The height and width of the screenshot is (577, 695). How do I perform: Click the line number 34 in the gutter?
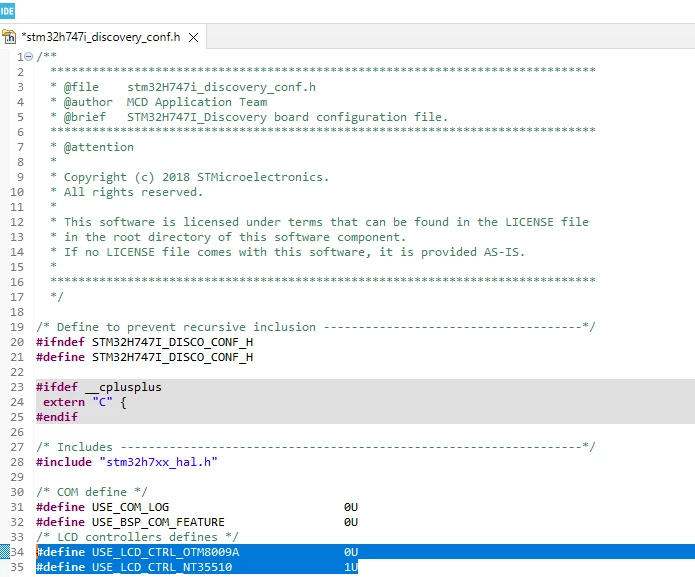(17, 552)
